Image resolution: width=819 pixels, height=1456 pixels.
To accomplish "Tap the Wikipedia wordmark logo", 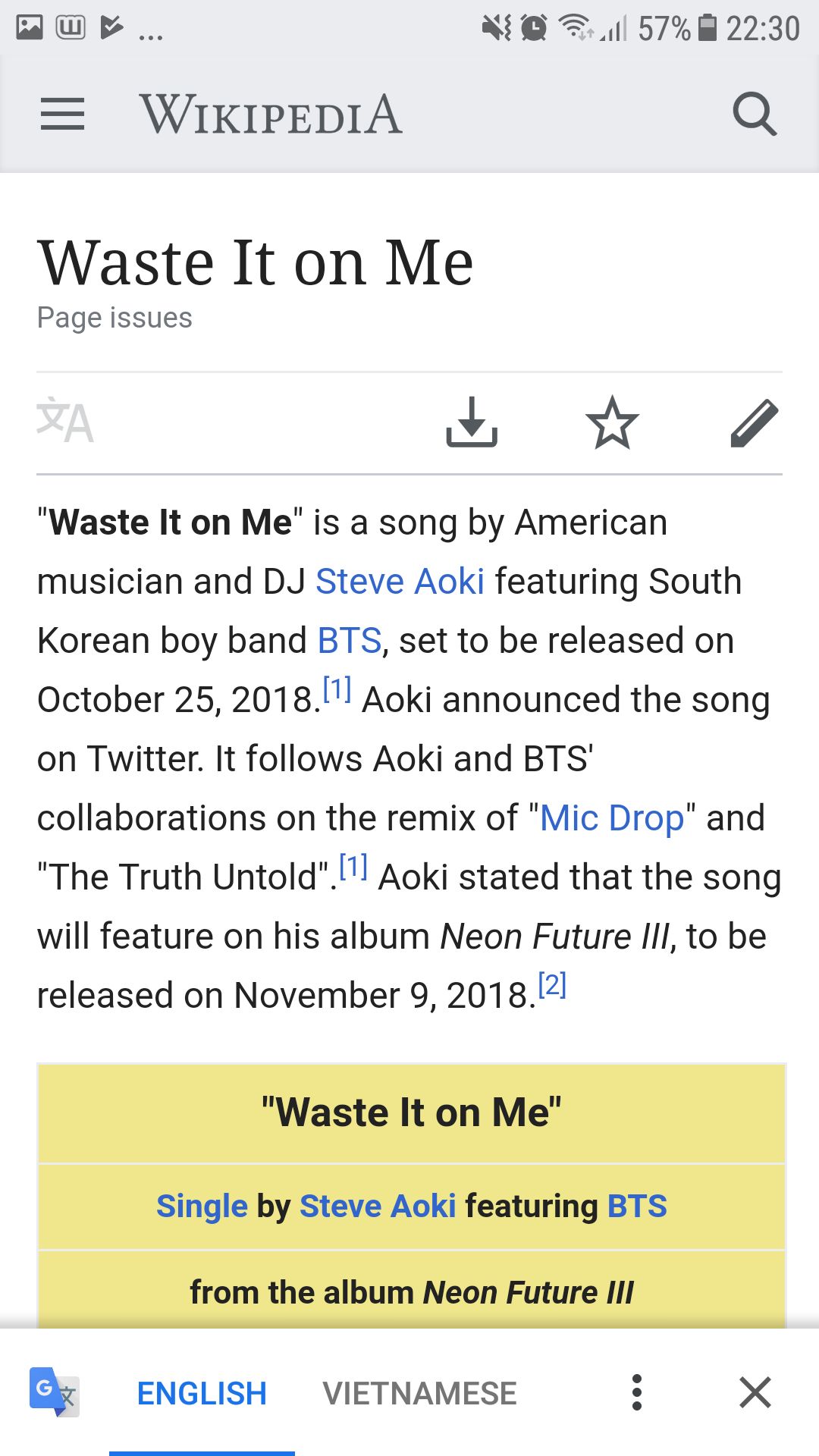I will click(x=271, y=115).
